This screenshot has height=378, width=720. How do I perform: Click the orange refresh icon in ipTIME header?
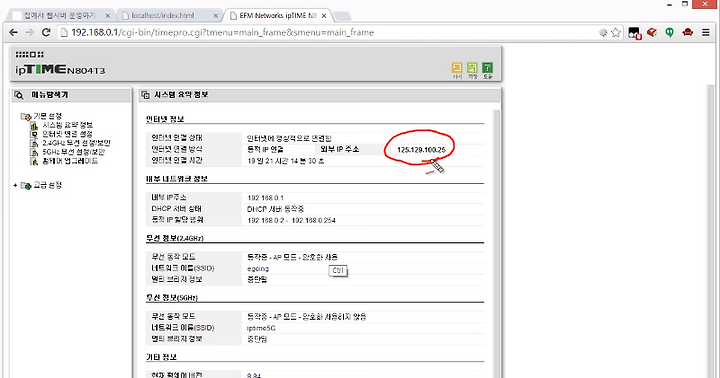point(457,68)
